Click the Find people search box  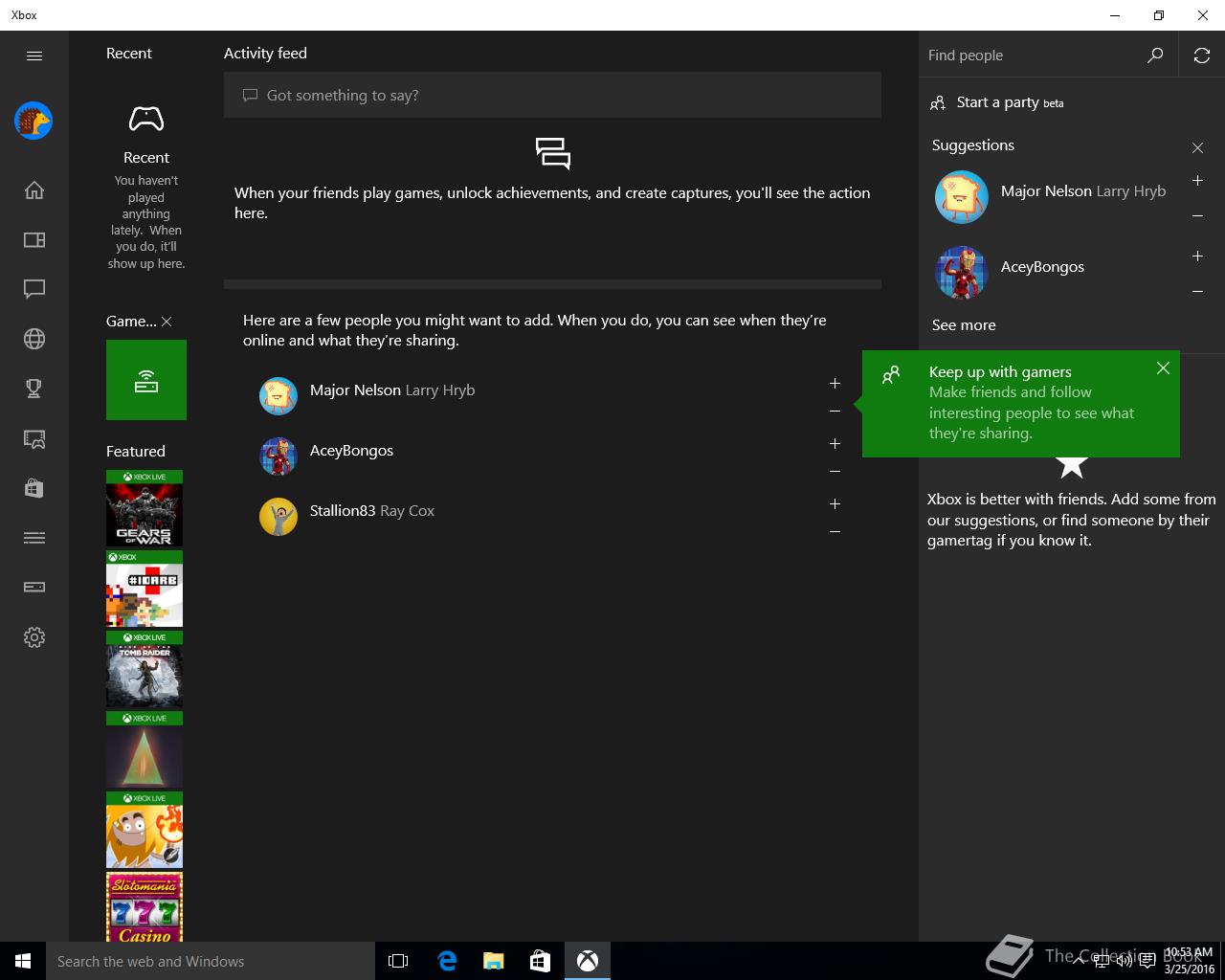pyautogui.click(x=1031, y=56)
